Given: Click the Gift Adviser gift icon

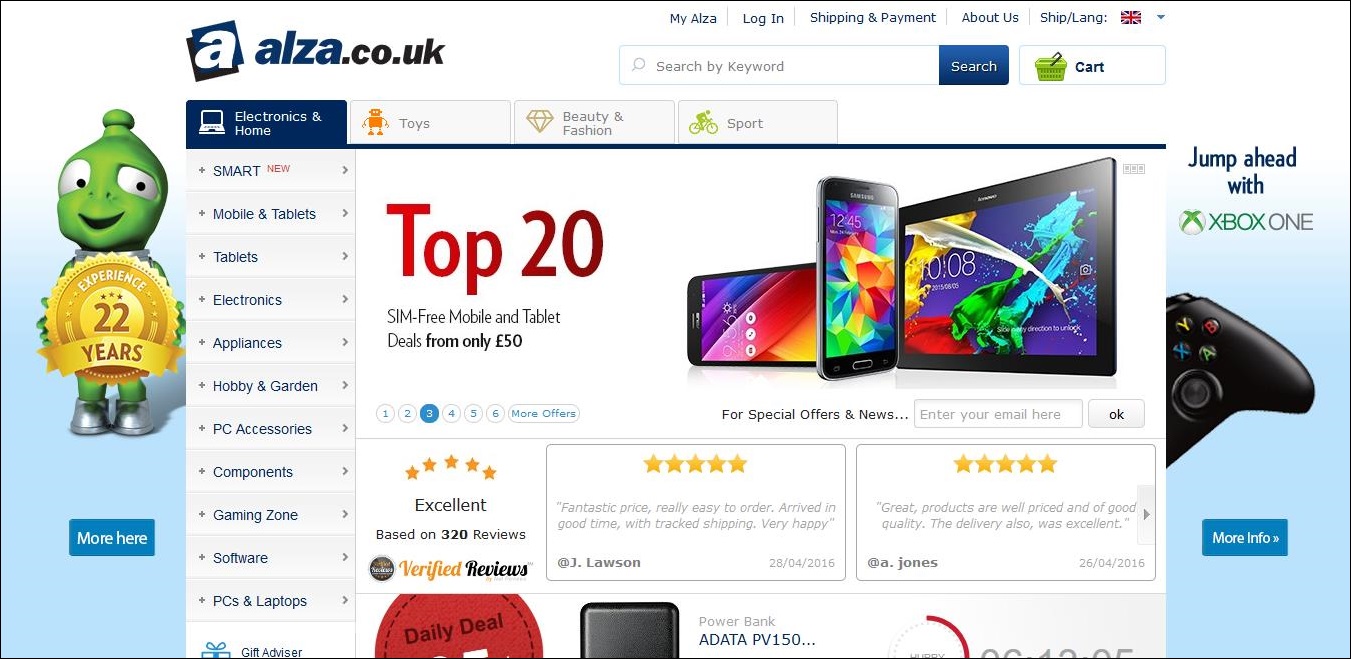Looking at the screenshot, I should [x=215, y=650].
